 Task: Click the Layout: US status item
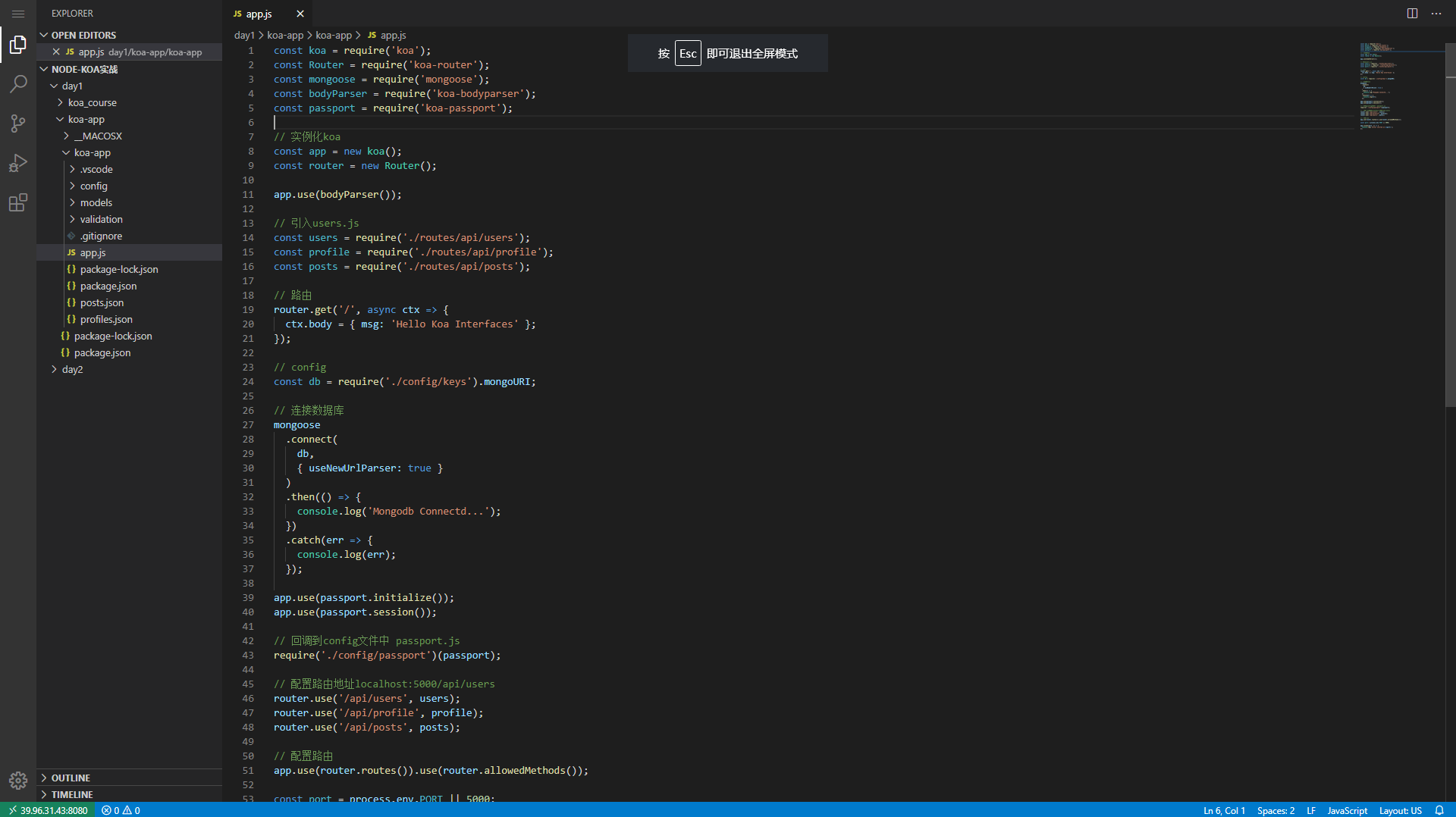[1400, 810]
